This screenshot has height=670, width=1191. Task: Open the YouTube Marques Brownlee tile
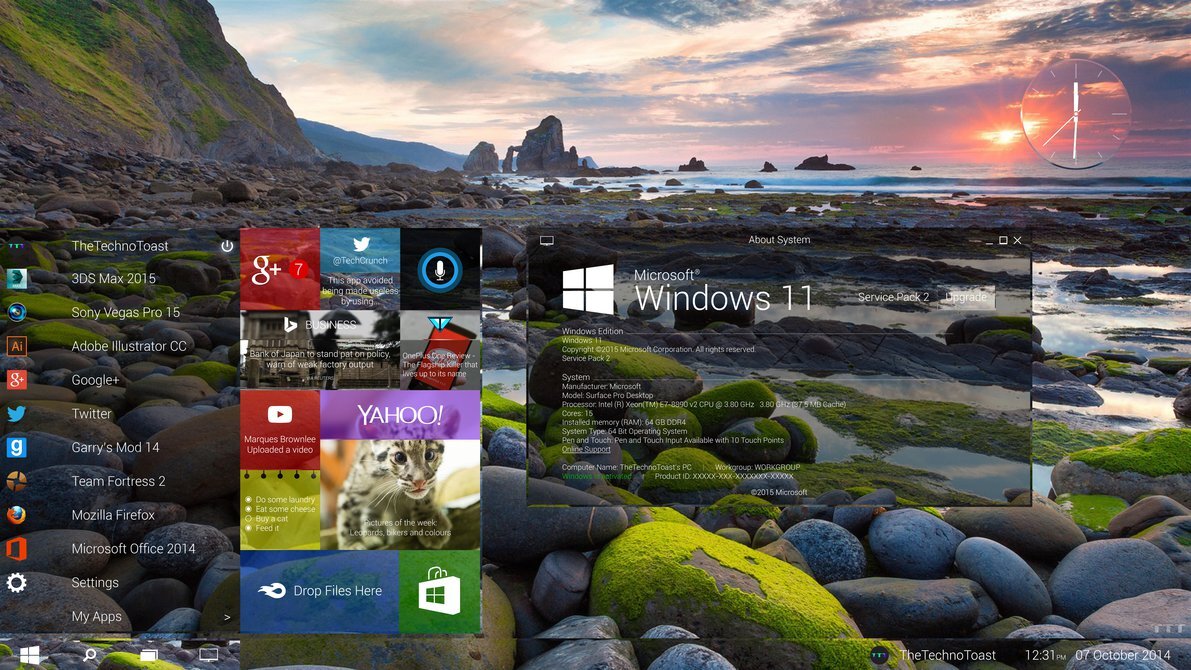coord(280,429)
